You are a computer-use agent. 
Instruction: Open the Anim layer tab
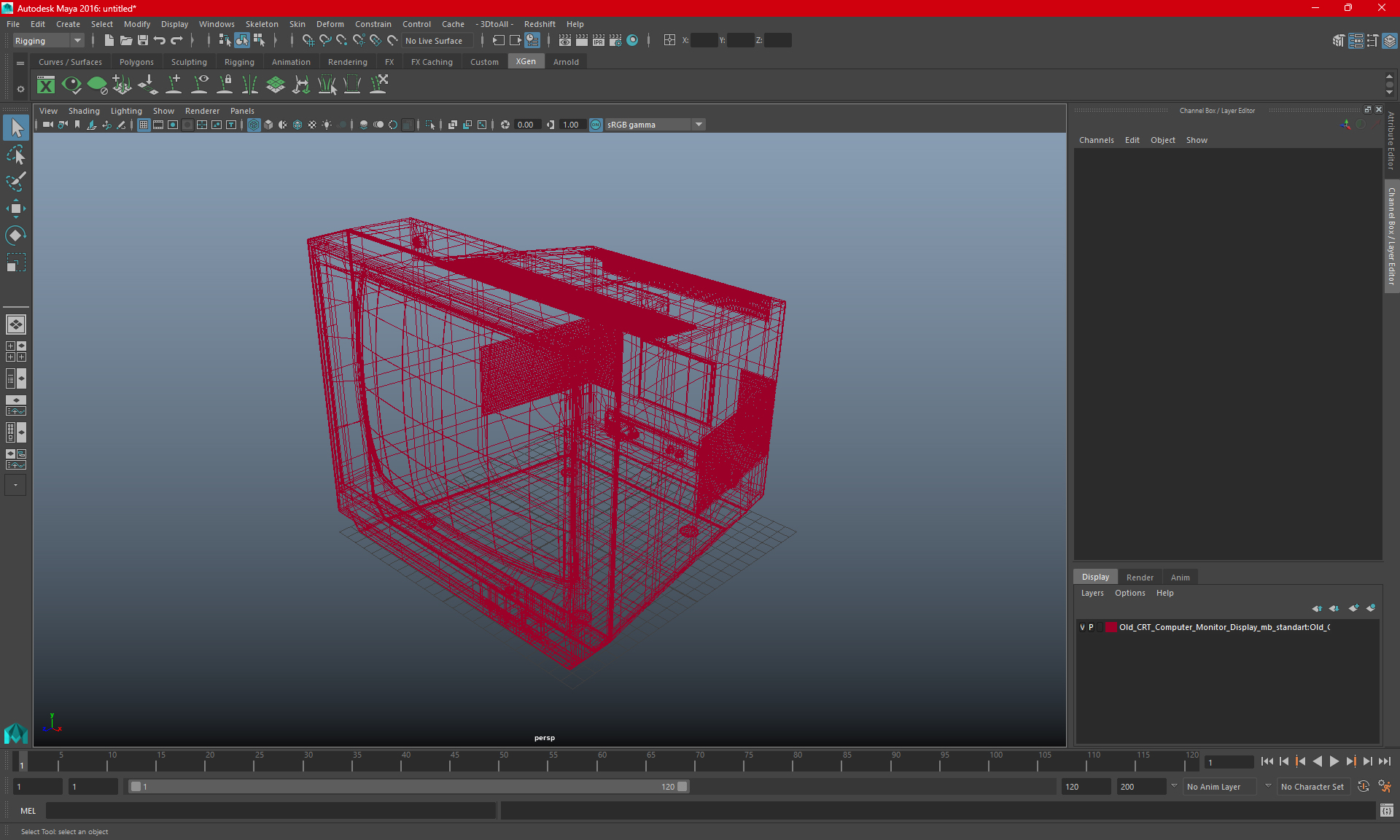[x=1180, y=577]
